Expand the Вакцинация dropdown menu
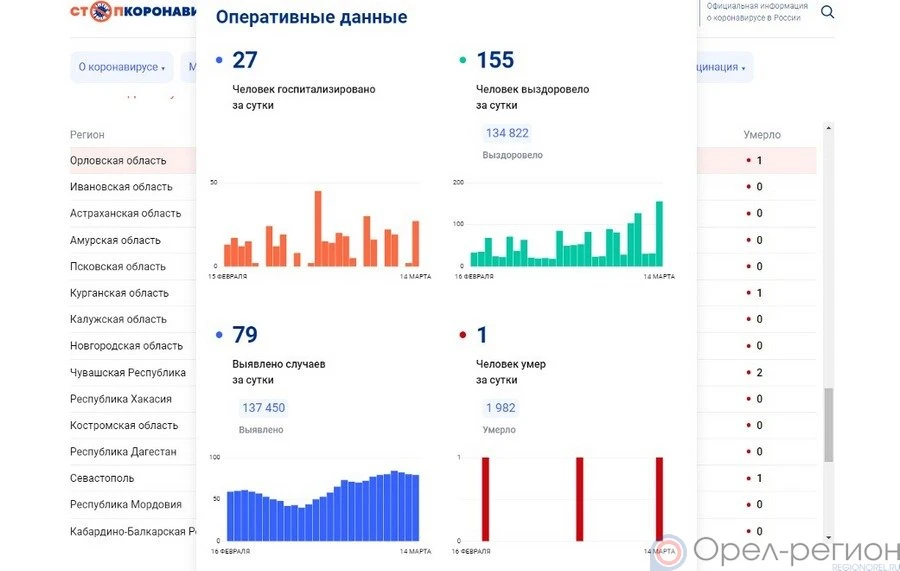 tap(717, 67)
